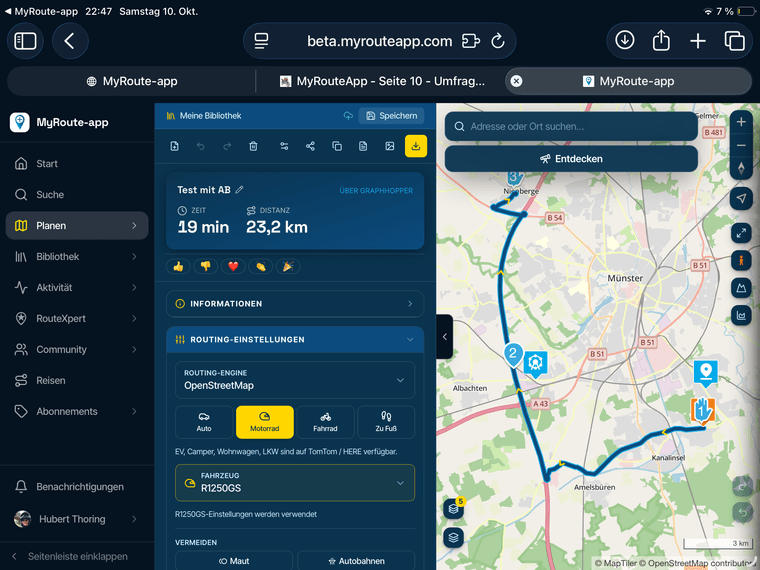This screenshot has height=570, width=760.
Task: Share the route via share icon
Action: click(x=310, y=146)
